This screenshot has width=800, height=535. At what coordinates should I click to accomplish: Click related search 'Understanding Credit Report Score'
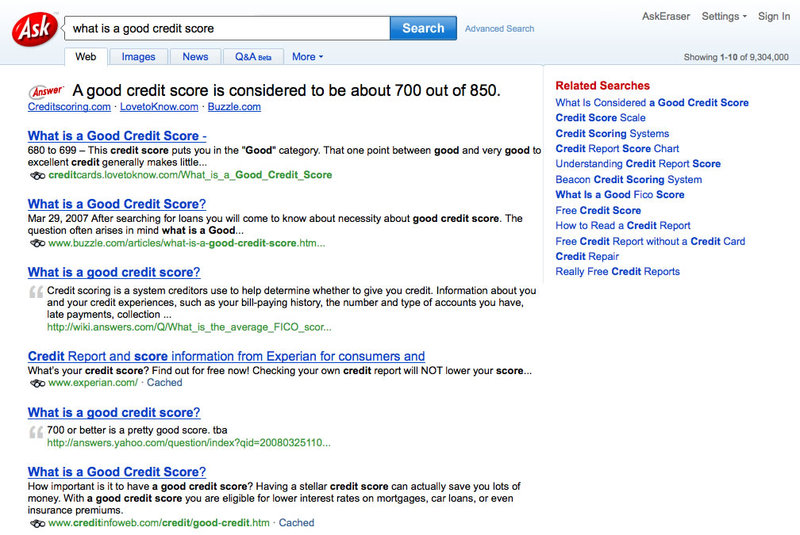pos(638,164)
